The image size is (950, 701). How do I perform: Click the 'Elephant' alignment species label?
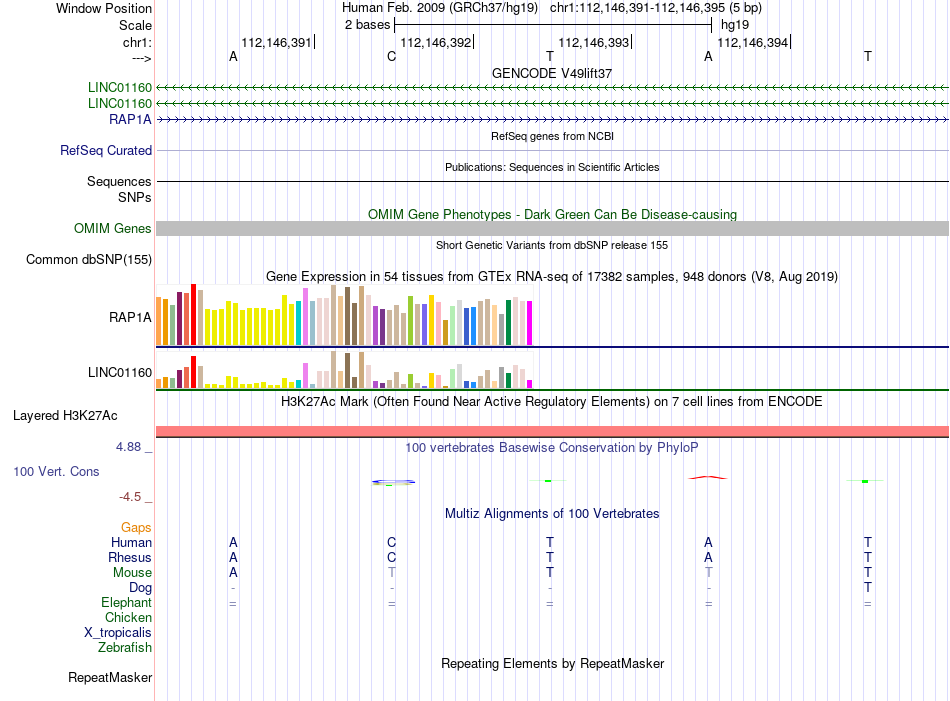click(x=127, y=603)
